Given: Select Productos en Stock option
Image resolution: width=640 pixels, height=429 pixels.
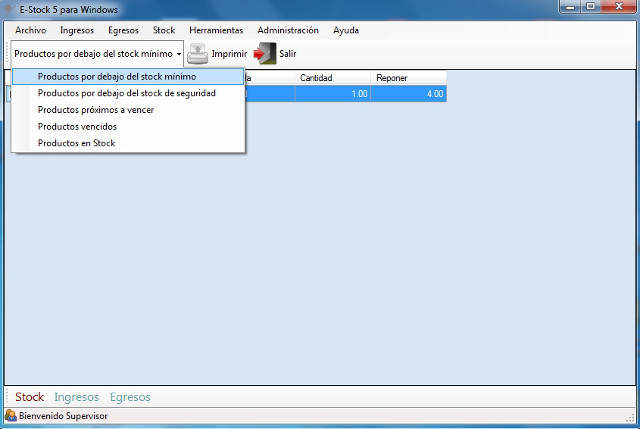Looking at the screenshot, I should [128, 143].
